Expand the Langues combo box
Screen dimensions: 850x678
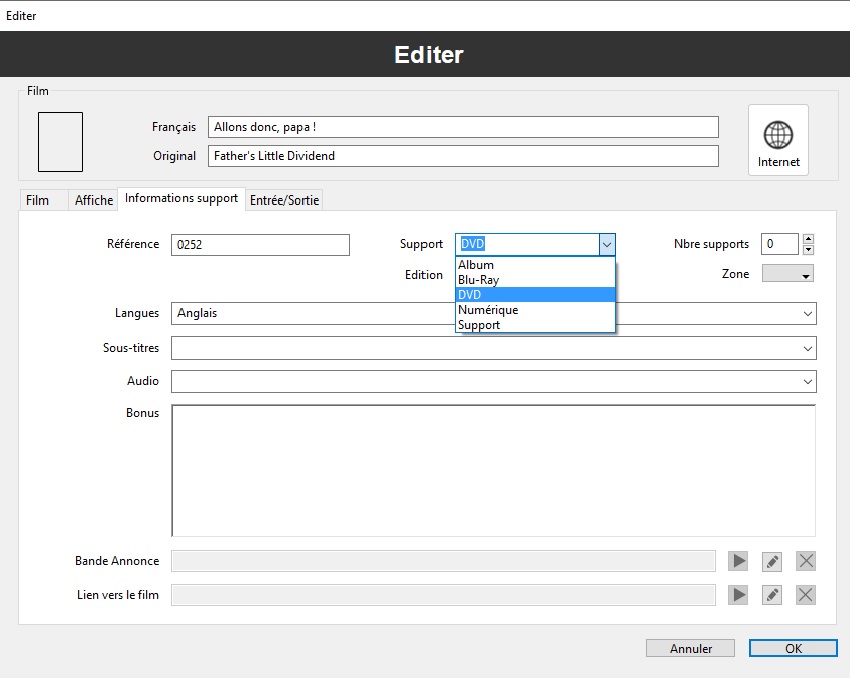(807, 314)
